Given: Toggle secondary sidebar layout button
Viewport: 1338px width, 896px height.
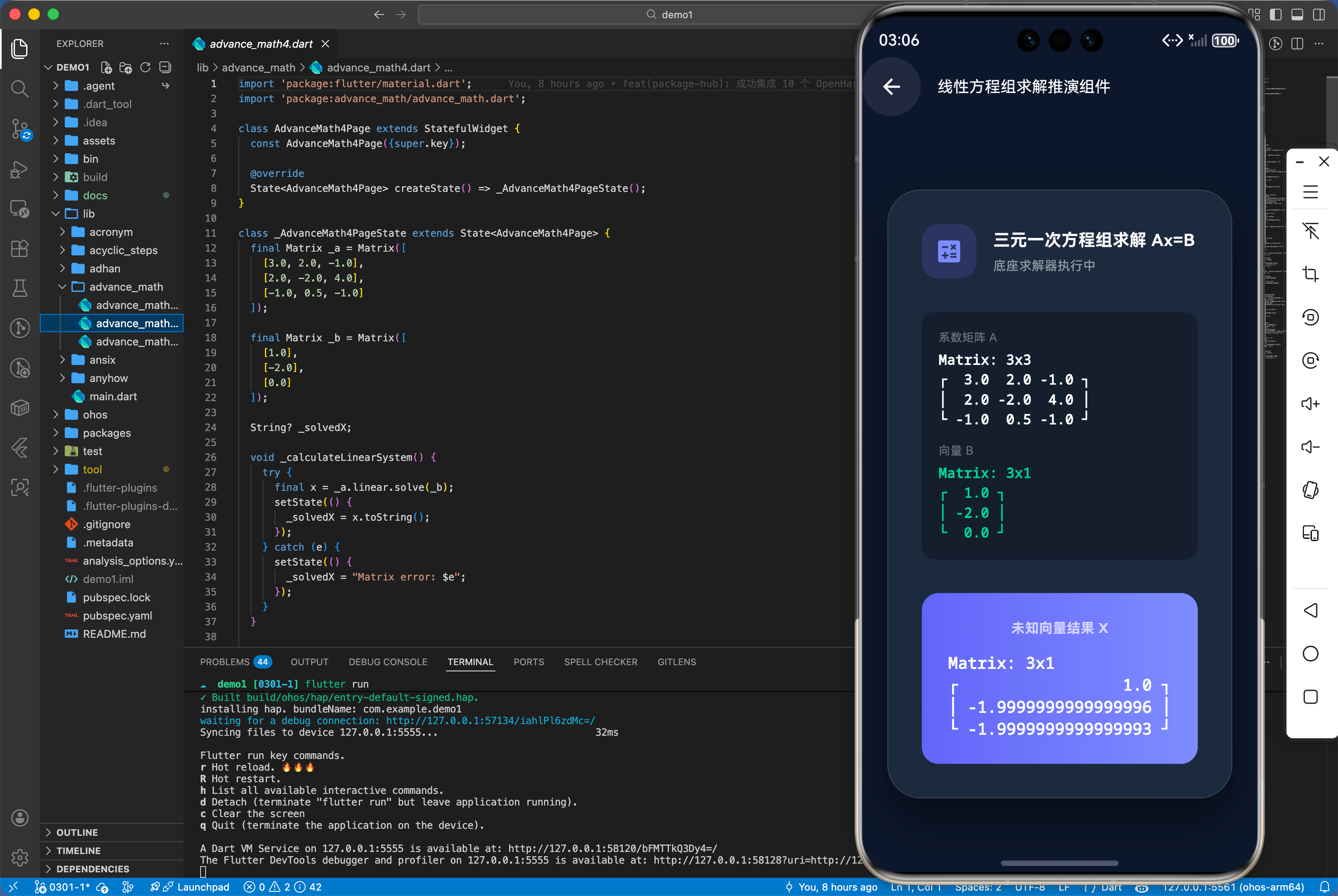Looking at the screenshot, I should pos(1318,14).
